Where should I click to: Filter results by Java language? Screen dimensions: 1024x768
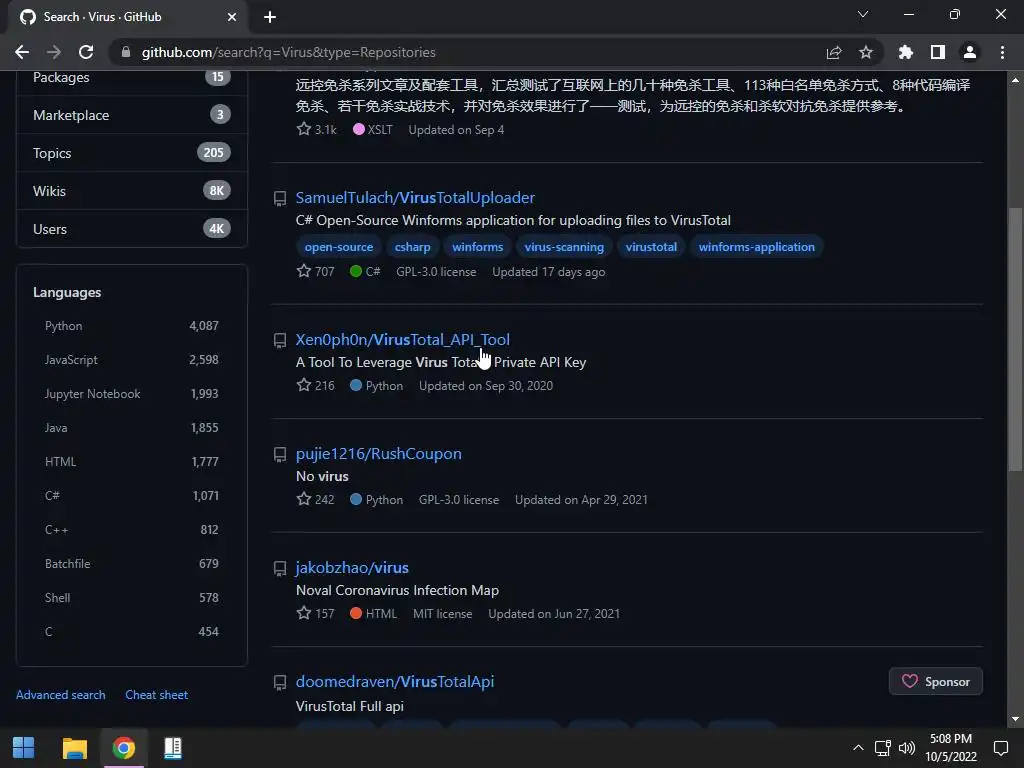(132, 427)
